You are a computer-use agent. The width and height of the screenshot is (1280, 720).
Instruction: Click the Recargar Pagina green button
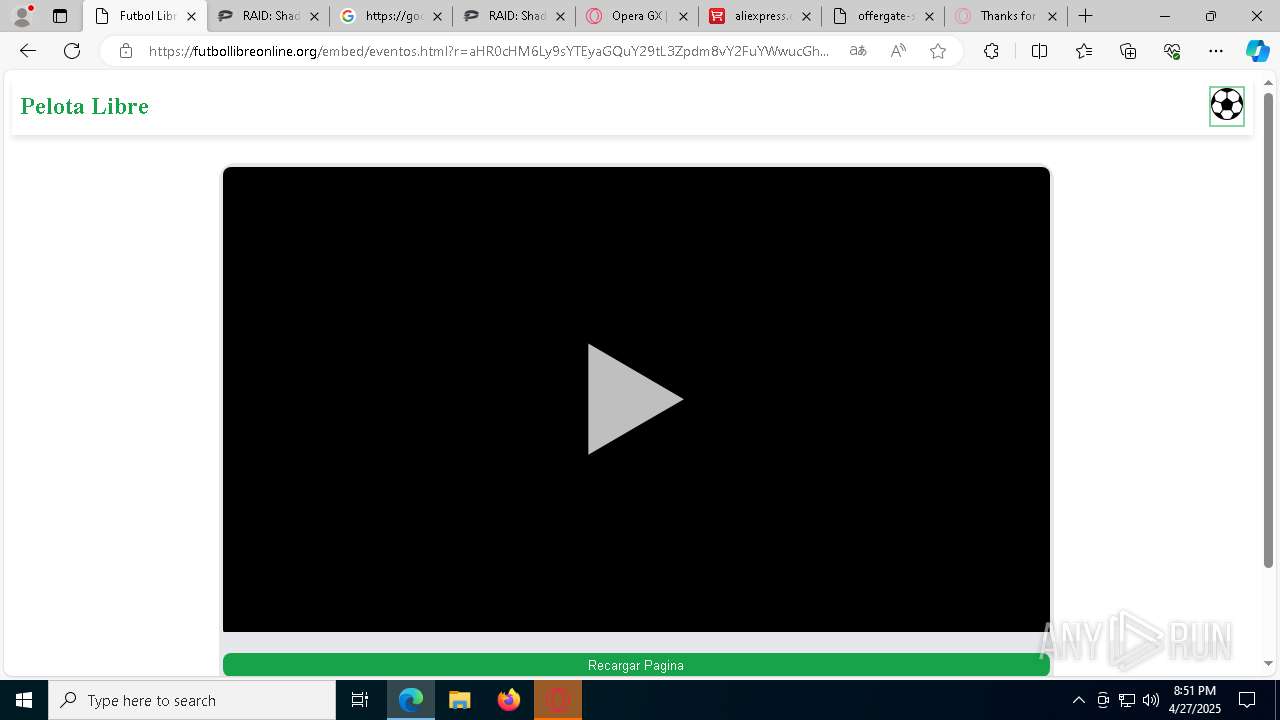pos(636,665)
